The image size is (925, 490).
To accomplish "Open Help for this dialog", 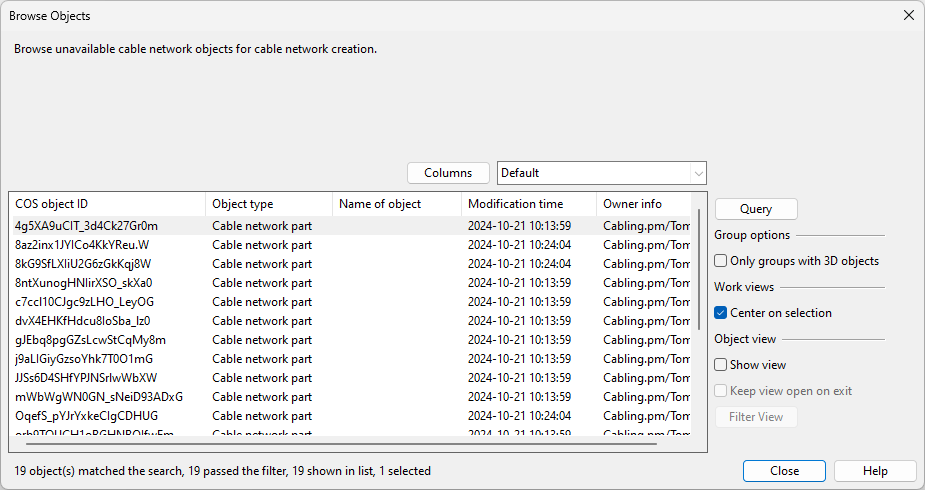I will pyautogui.click(x=875, y=471).
